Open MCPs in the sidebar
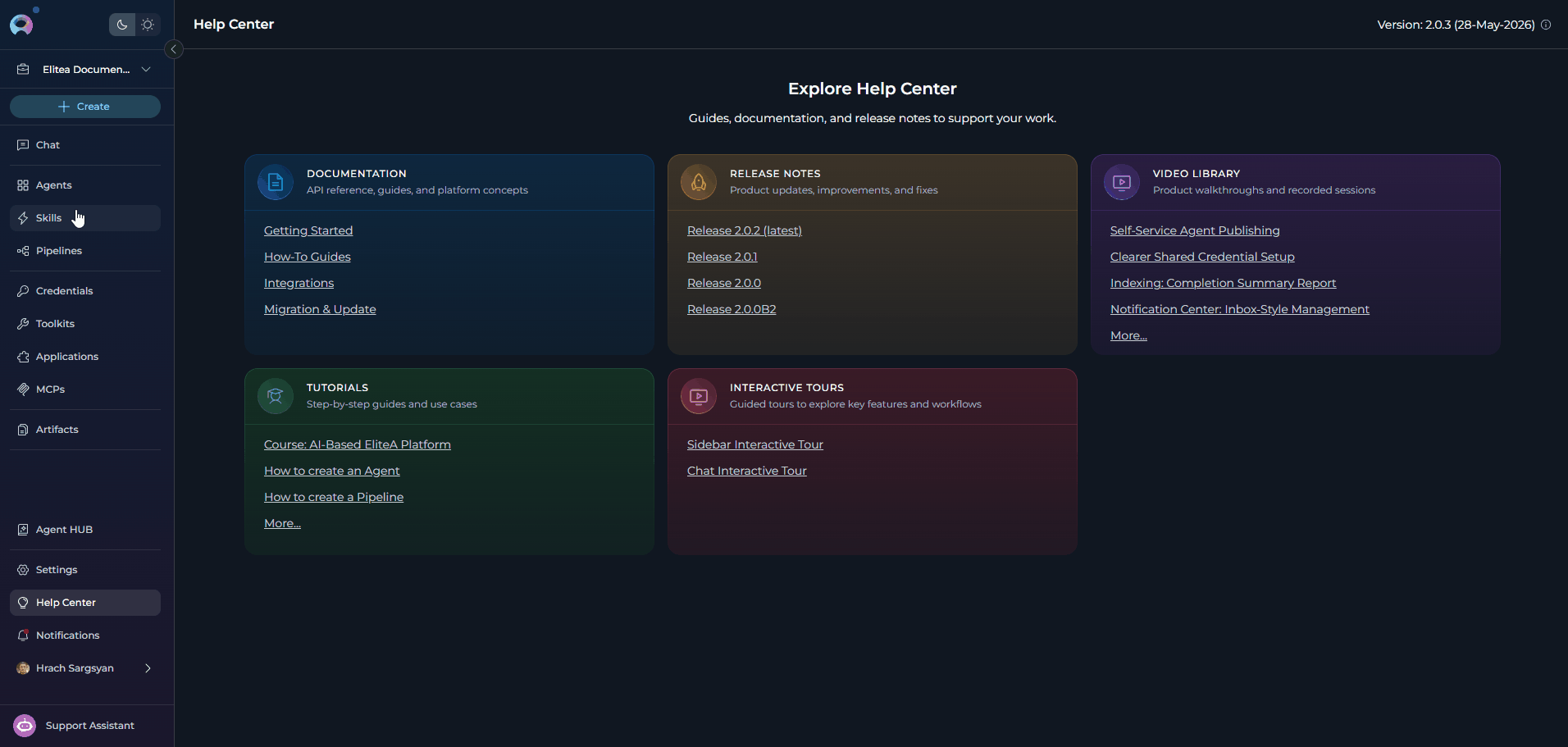 (85, 389)
